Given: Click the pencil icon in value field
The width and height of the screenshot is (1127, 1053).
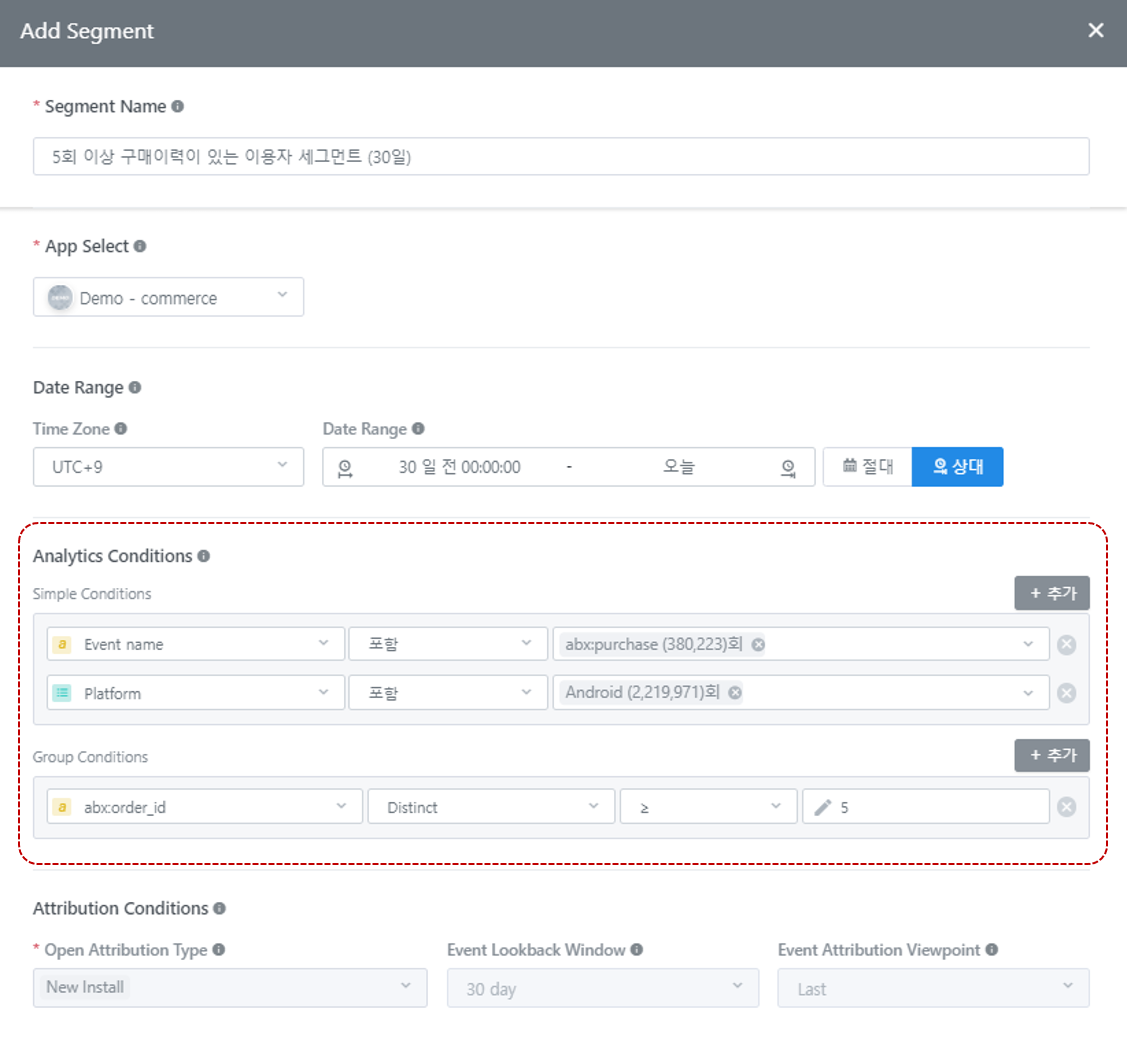Looking at the screenshot, I should 822,807.
